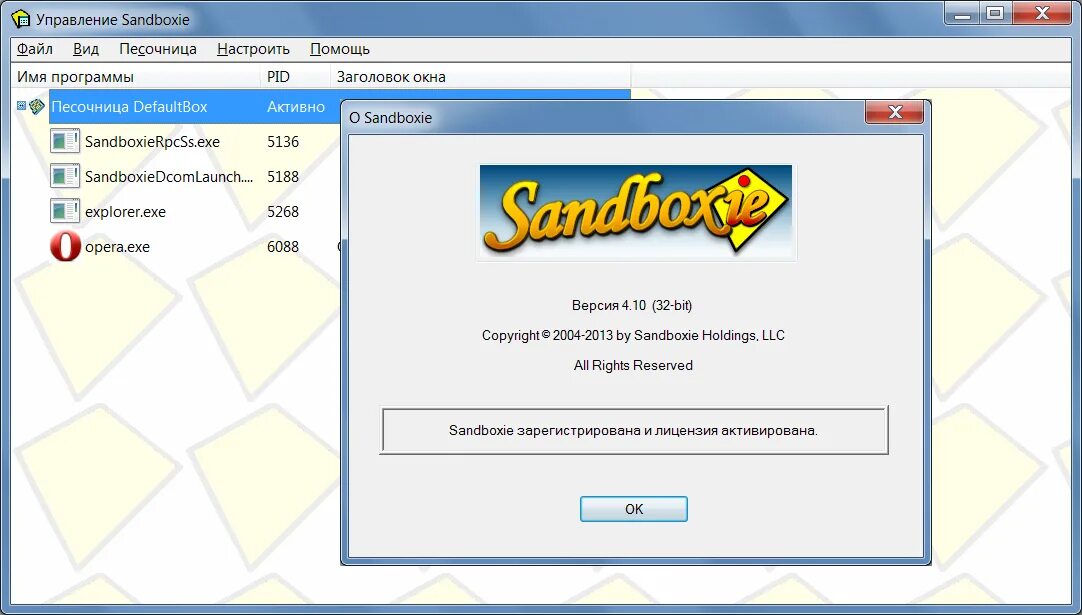Sort by Имя программы column header

[x=137, y=77]
